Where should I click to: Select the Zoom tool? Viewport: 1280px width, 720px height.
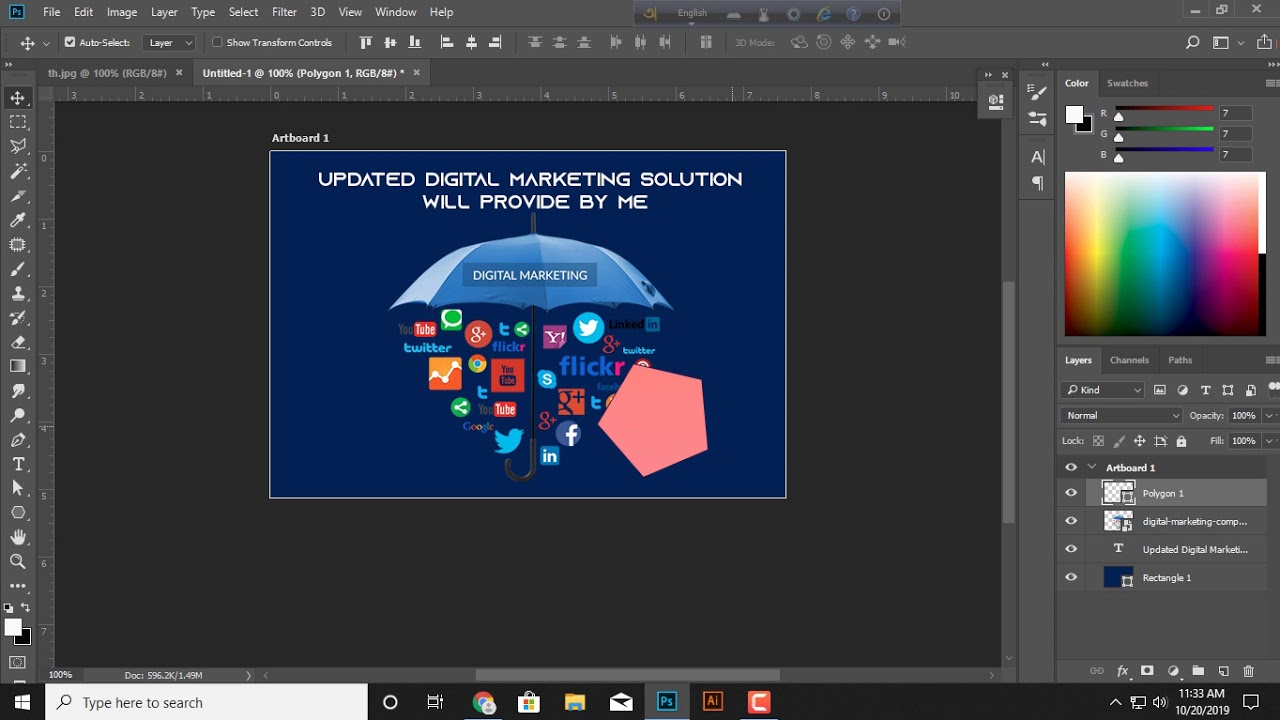click(18, 562)
